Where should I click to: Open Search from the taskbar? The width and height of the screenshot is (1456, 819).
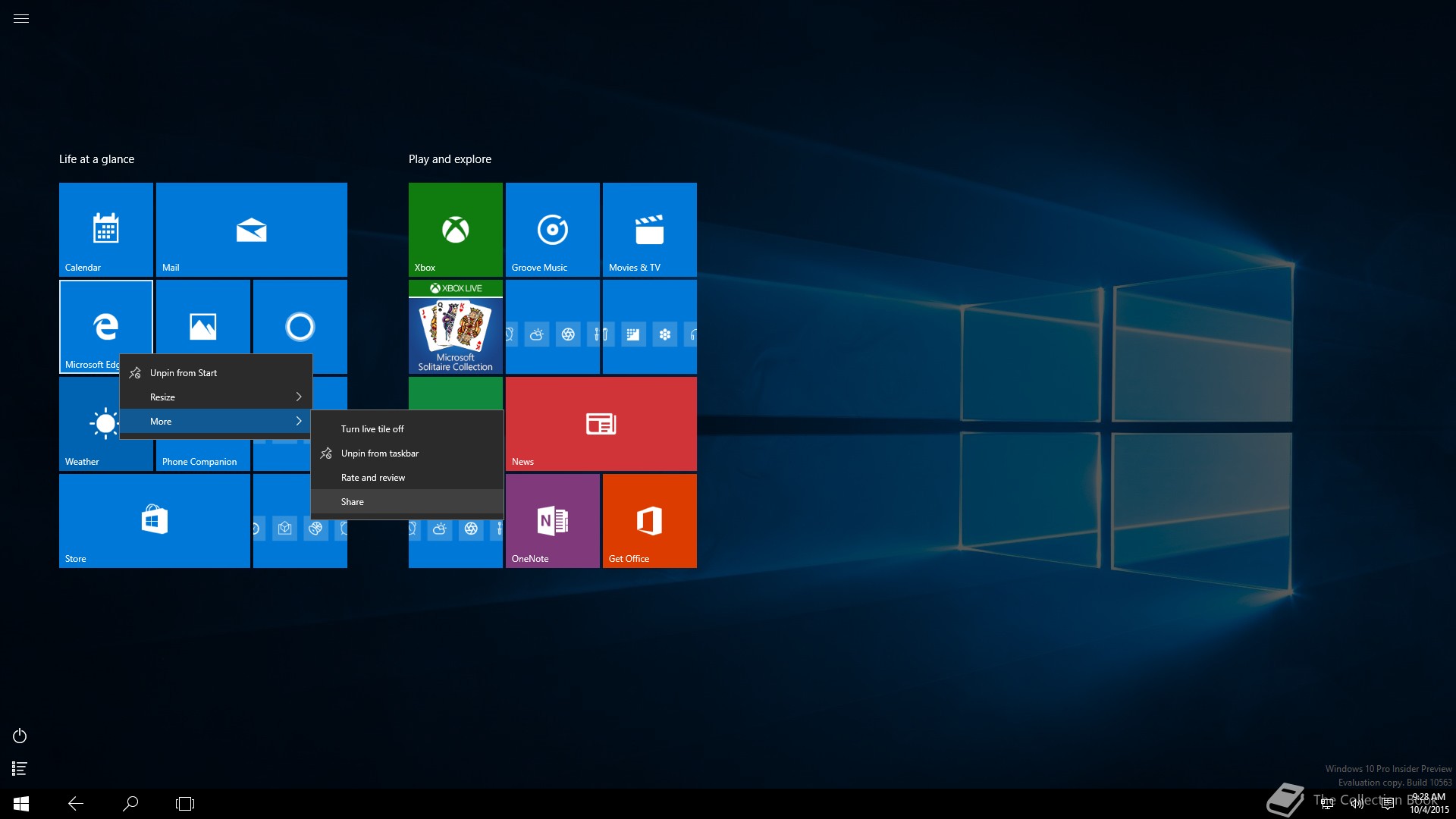tap(130, 804)
